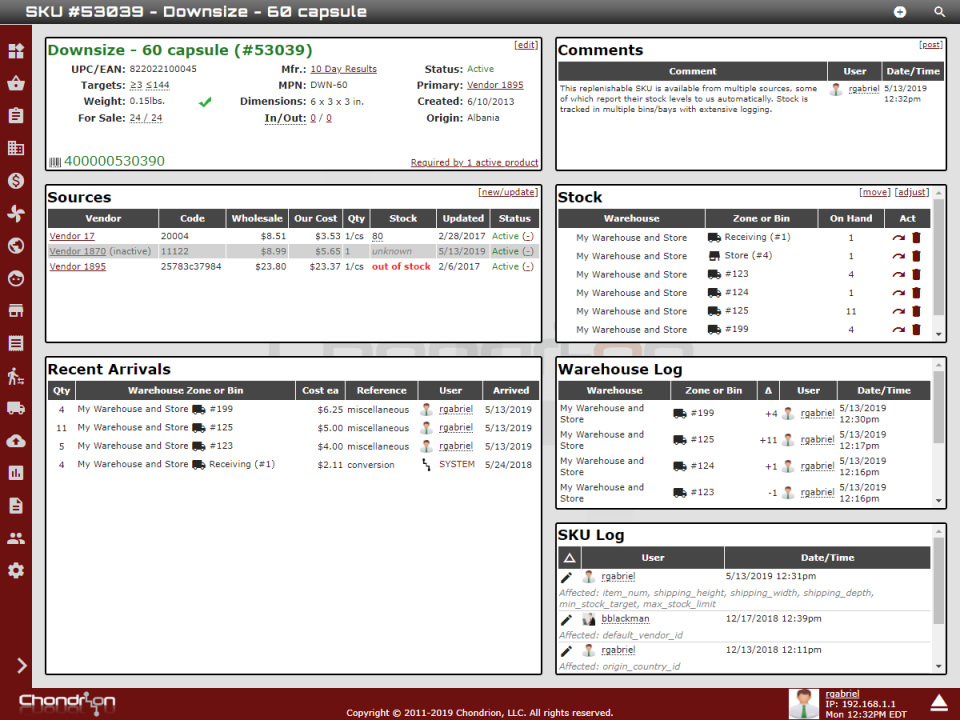Image resolution: width=960 pixels, height=720 pixels.
Task: Open the receipt list icon in sidebar
Action: pyautogui.click(x=16, y=343)
